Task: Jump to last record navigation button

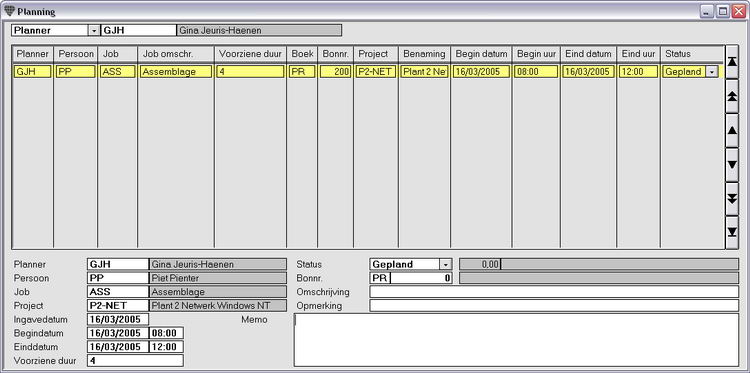Action: tap(731, 232)
